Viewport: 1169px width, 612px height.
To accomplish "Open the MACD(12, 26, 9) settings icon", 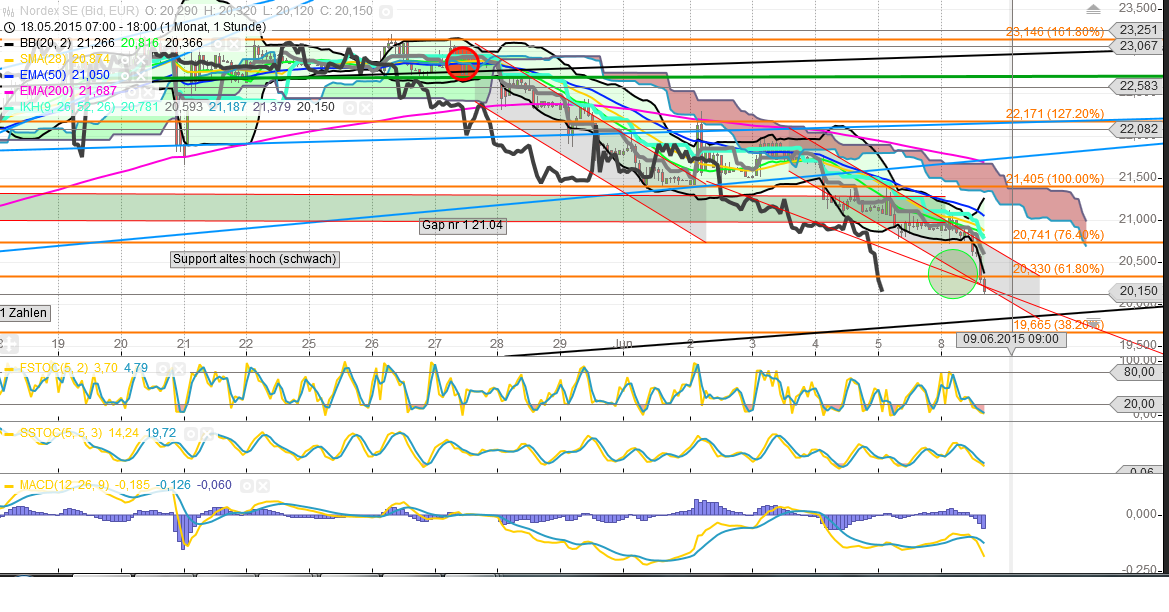I will pos(246,485).
